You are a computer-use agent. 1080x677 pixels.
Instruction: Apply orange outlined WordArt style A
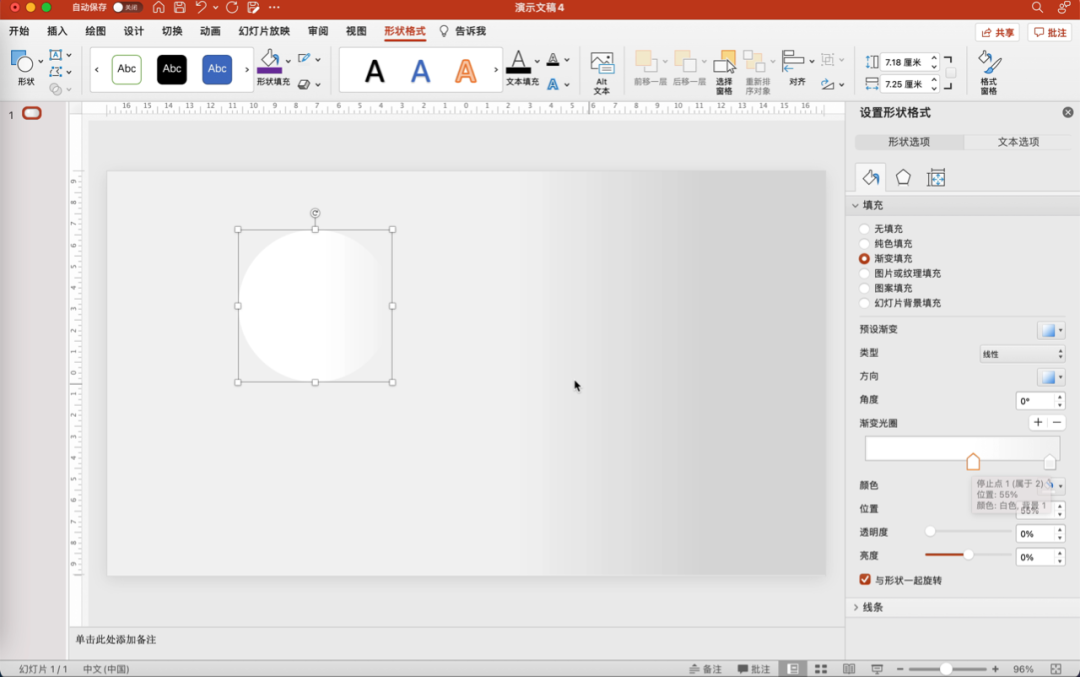[x=466, y=71]
